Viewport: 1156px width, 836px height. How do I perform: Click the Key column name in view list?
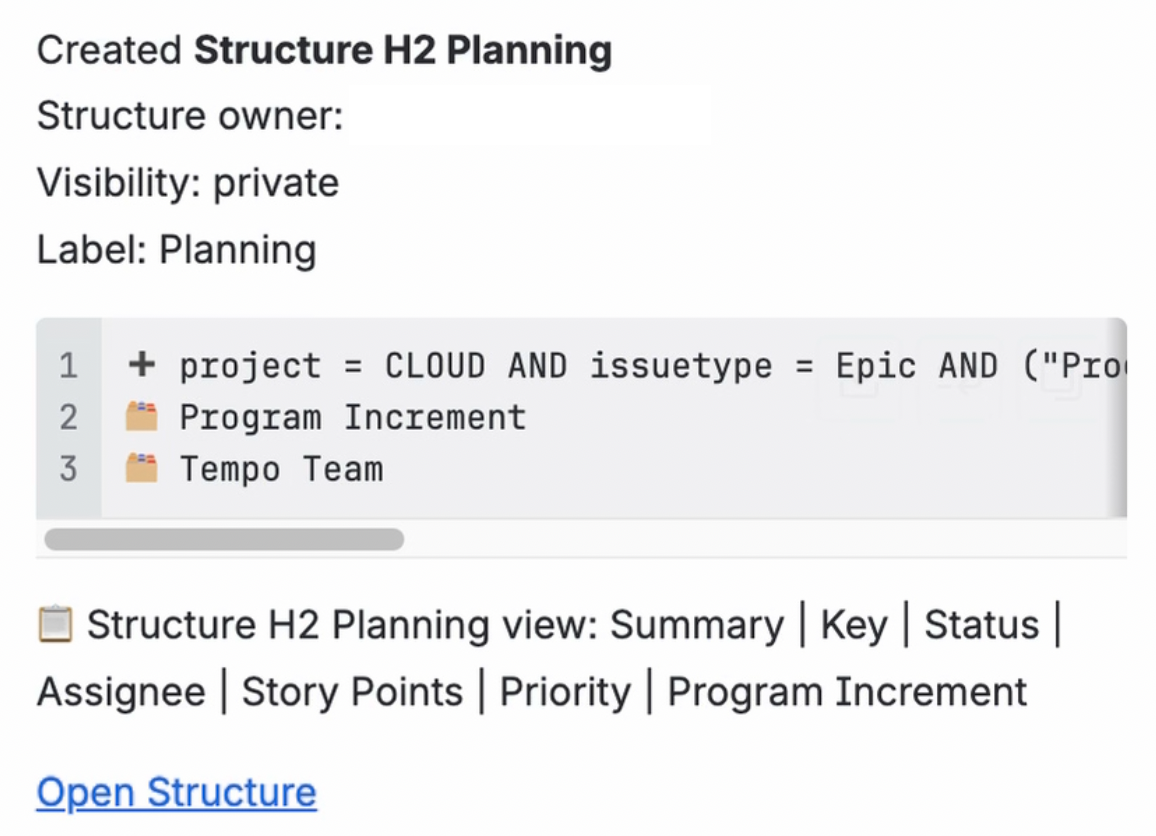[x=854, y=625]
